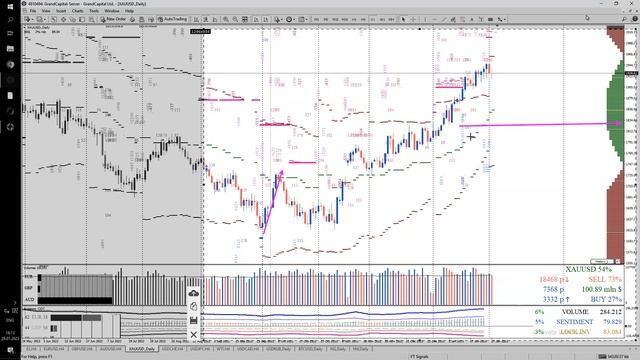Open the arrows objects dropdown
Screen dimensions: 640x360
(x=501, y=19)
